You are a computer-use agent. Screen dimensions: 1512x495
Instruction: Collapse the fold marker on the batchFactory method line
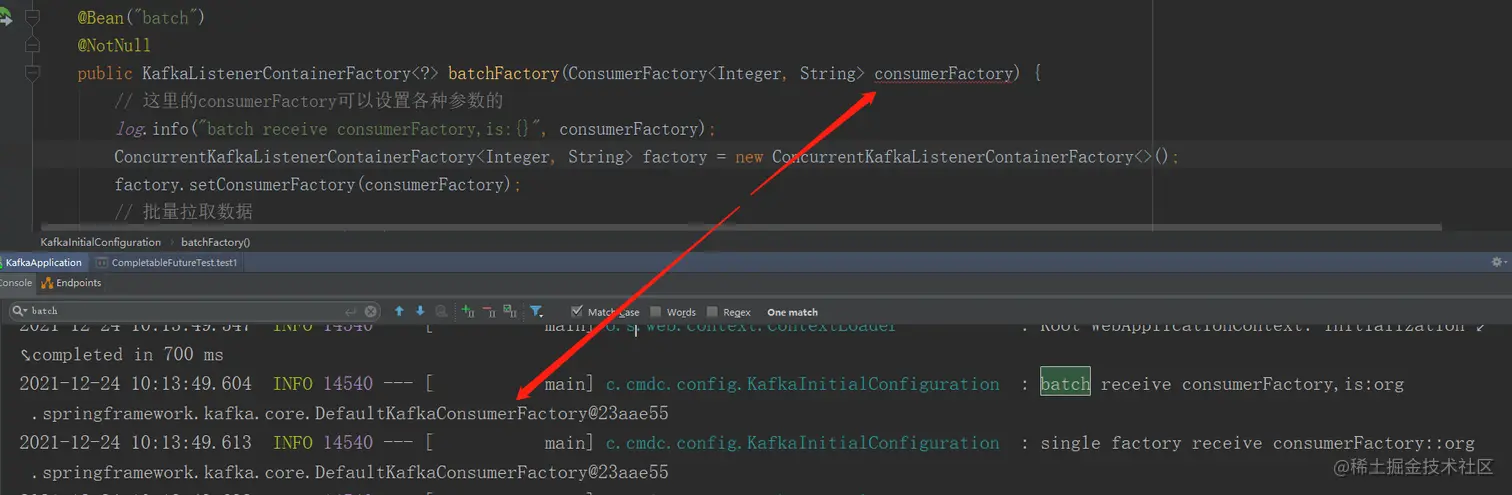pyautogui.click(x=33, y=74)
